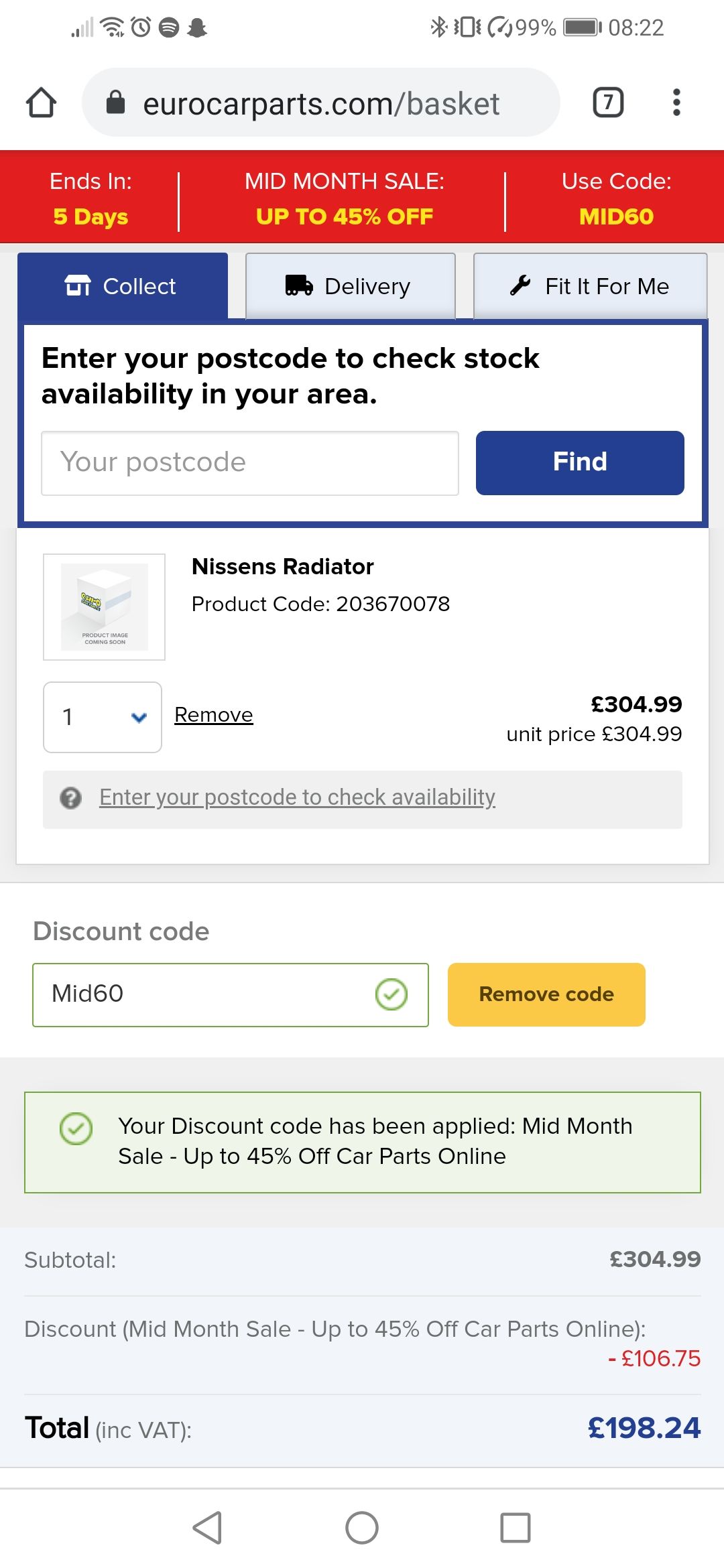Tap the padlock icon in address bar

point(116,103)
